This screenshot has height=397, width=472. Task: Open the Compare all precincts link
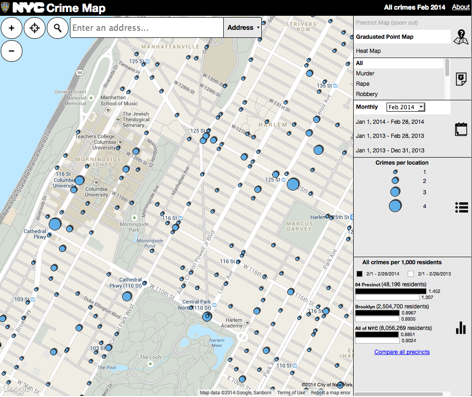[x=402, y=352]
